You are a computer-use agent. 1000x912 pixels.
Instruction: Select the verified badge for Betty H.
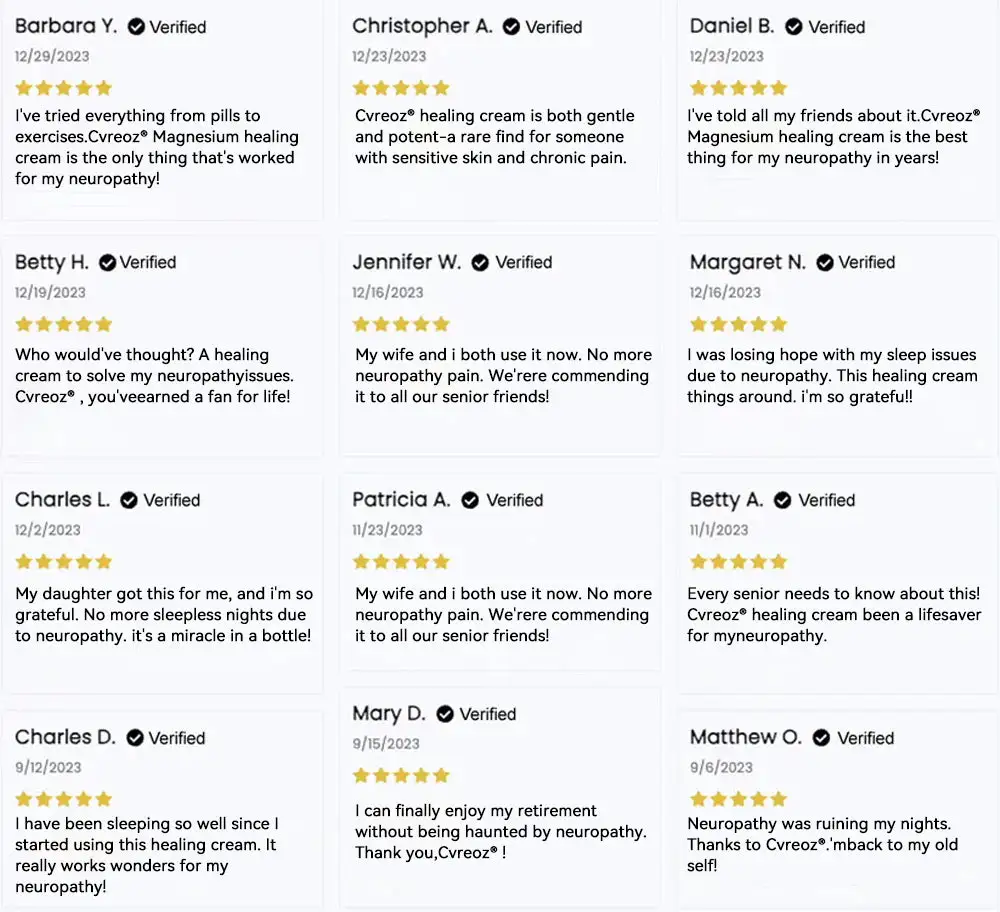[x=107, y=263]
